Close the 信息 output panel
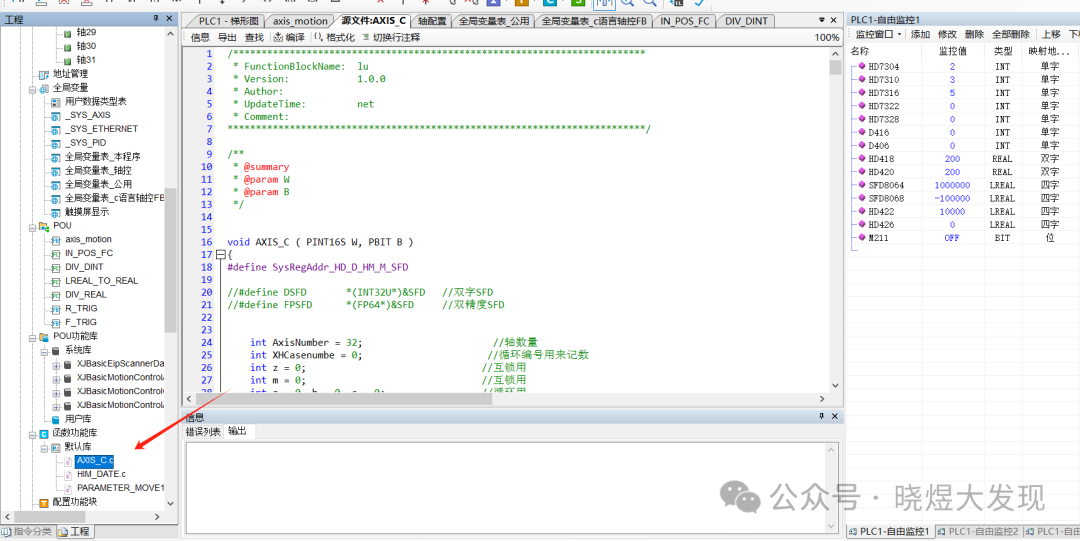The height and width of the screenshot is (541, 1080). pos(834,416)
